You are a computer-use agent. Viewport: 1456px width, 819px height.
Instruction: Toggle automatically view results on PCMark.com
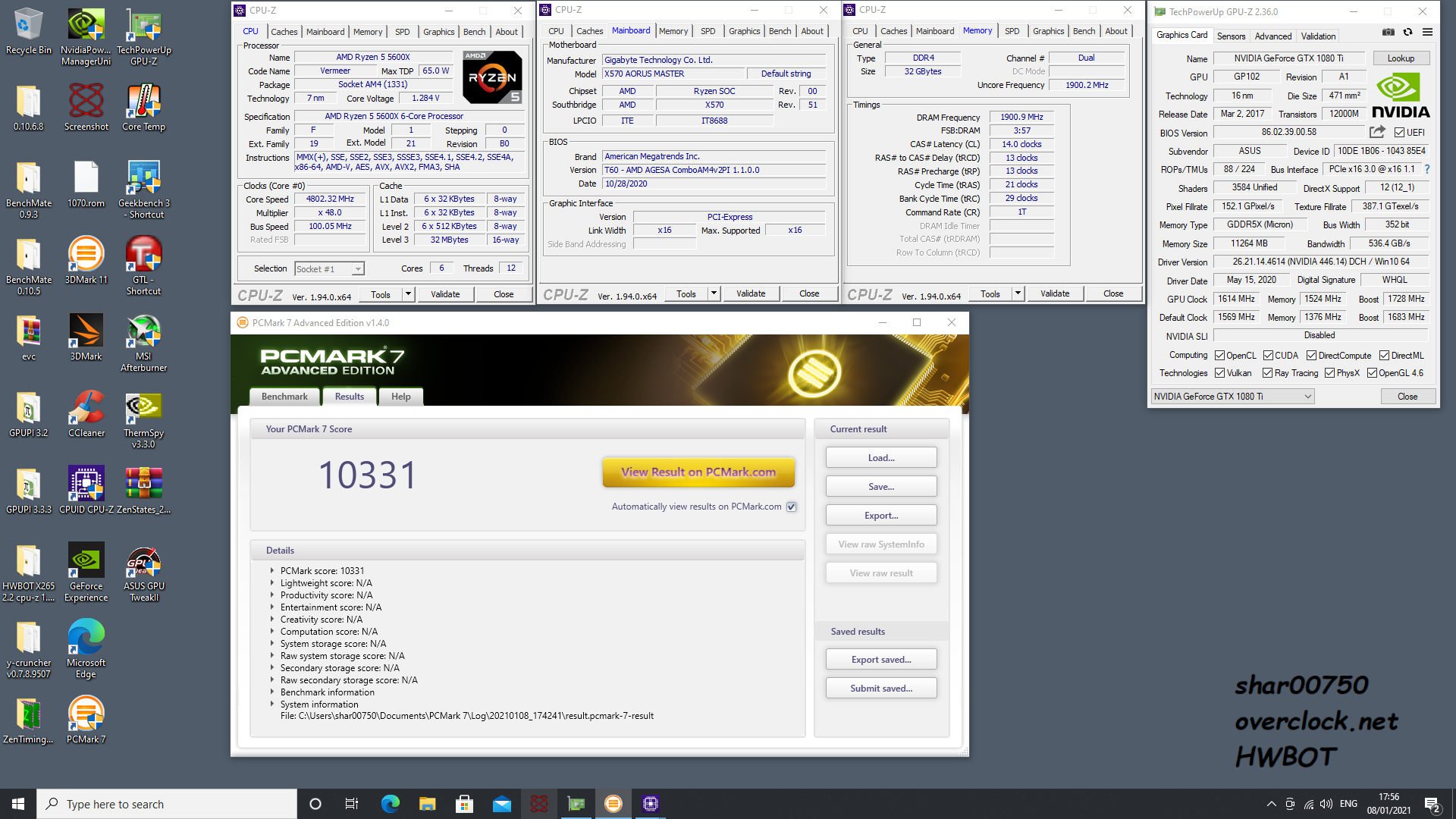click(792, 507)
